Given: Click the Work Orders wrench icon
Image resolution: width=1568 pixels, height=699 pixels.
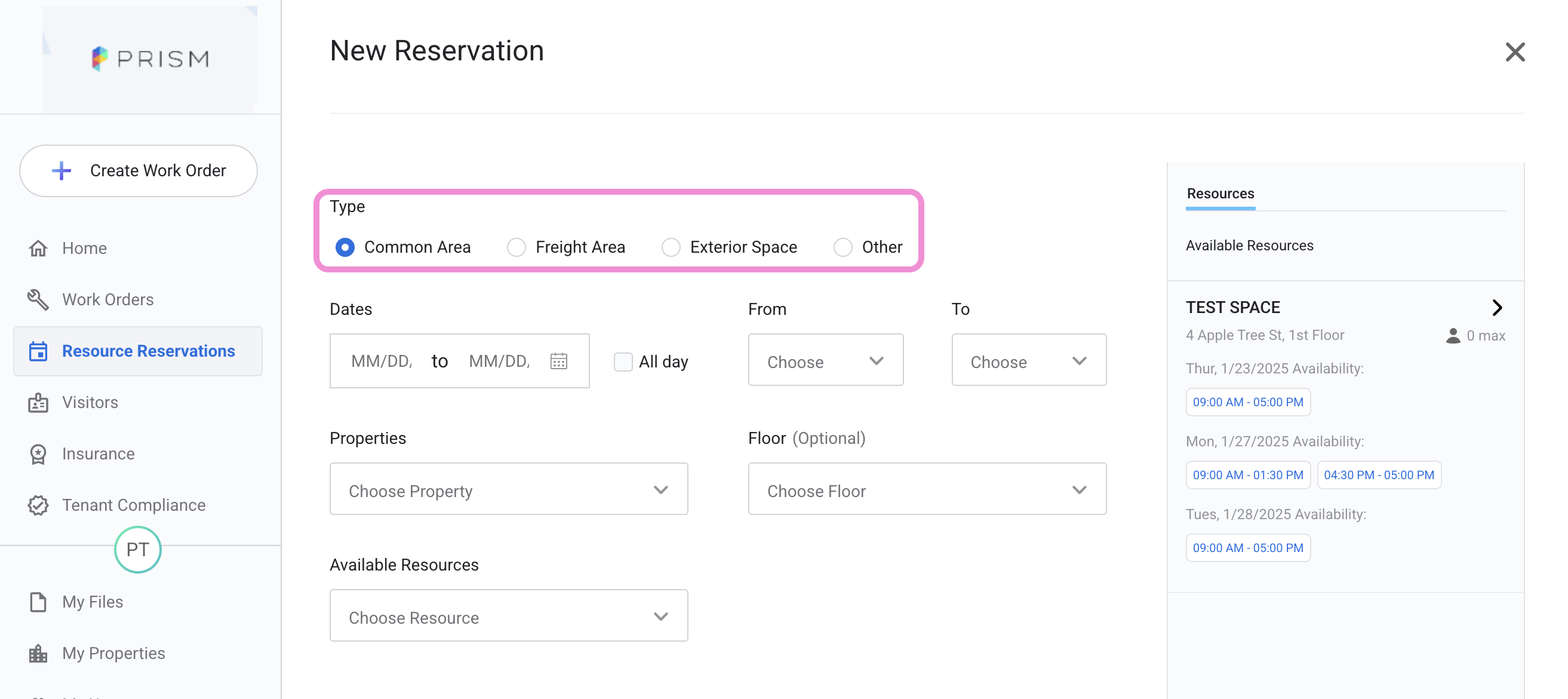Looking at the screenshot, I should click(38, 299).
